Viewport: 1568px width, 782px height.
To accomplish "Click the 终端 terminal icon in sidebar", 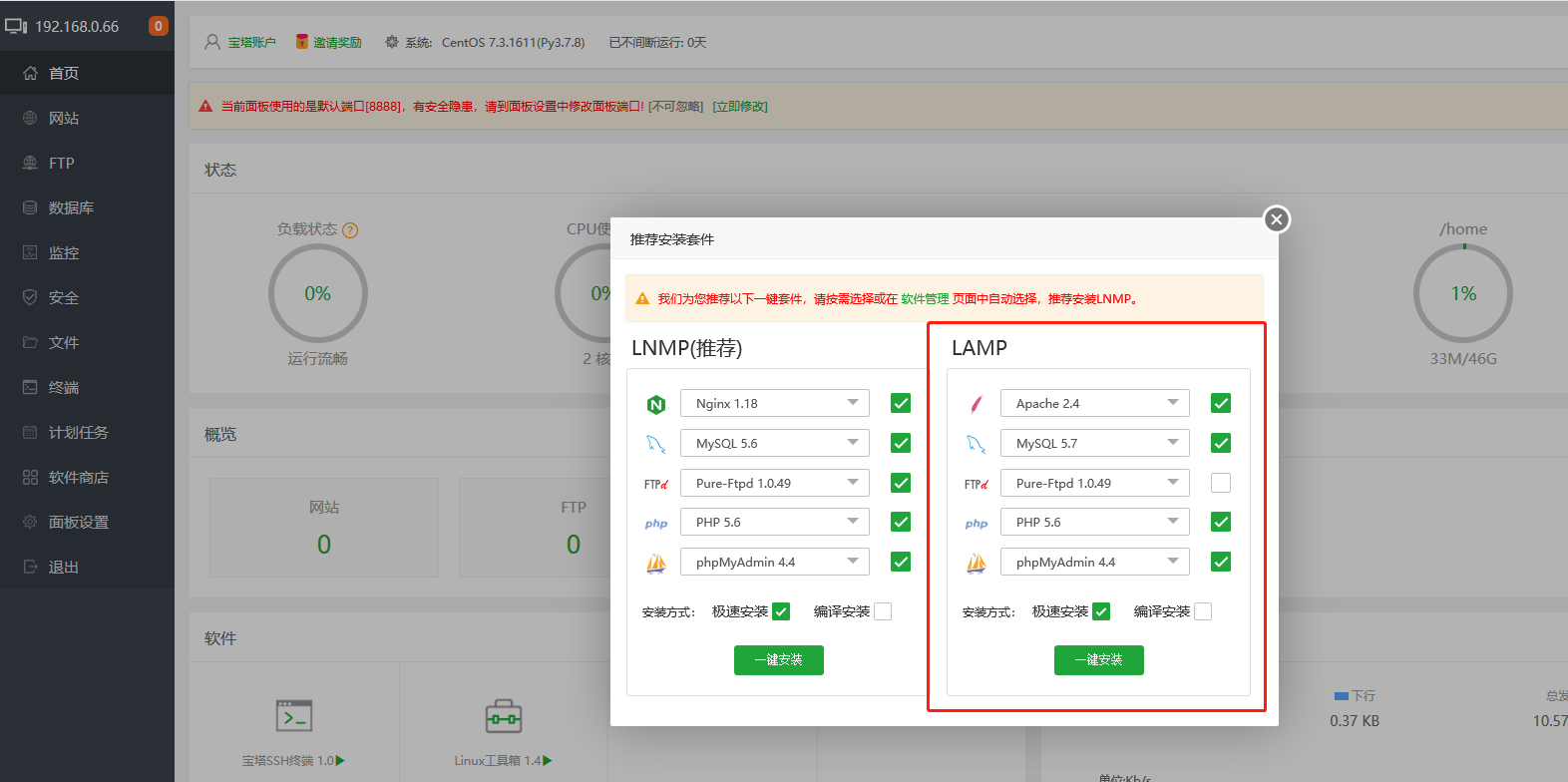I will pyautogui.click(x=30, y=387).
